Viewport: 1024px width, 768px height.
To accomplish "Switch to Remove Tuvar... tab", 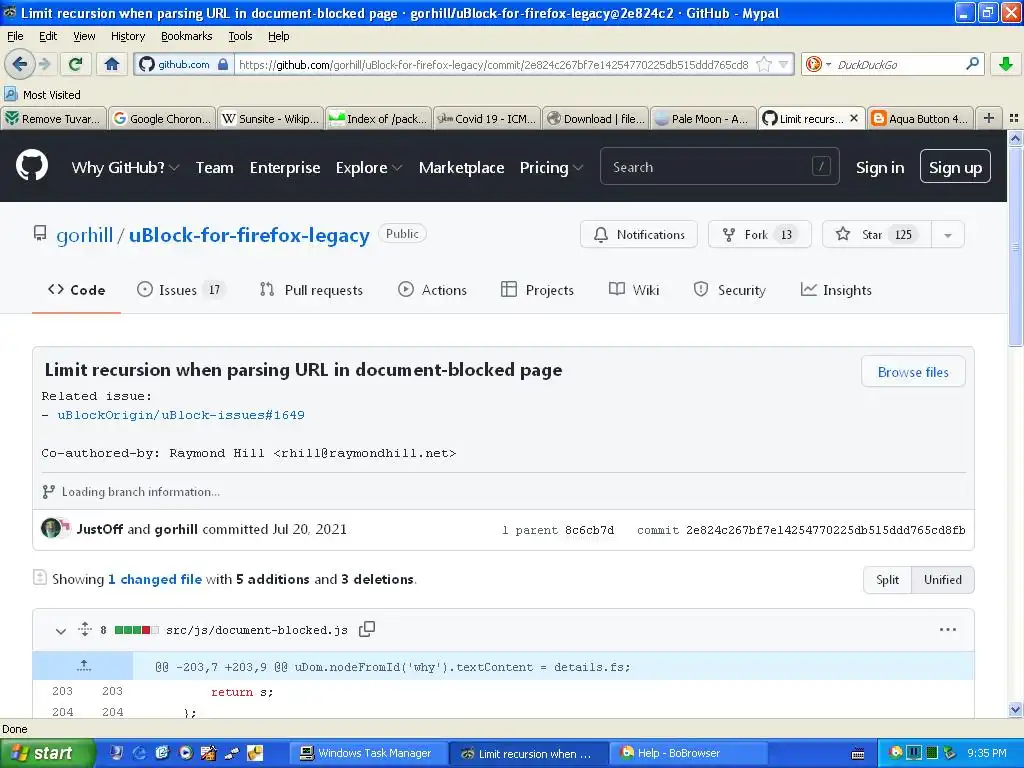I will (x=54, y=118).
